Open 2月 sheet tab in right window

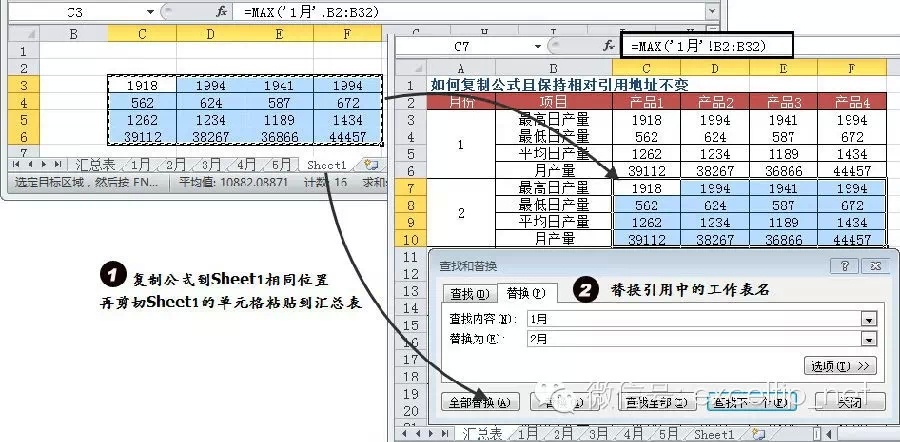(562, 433)
